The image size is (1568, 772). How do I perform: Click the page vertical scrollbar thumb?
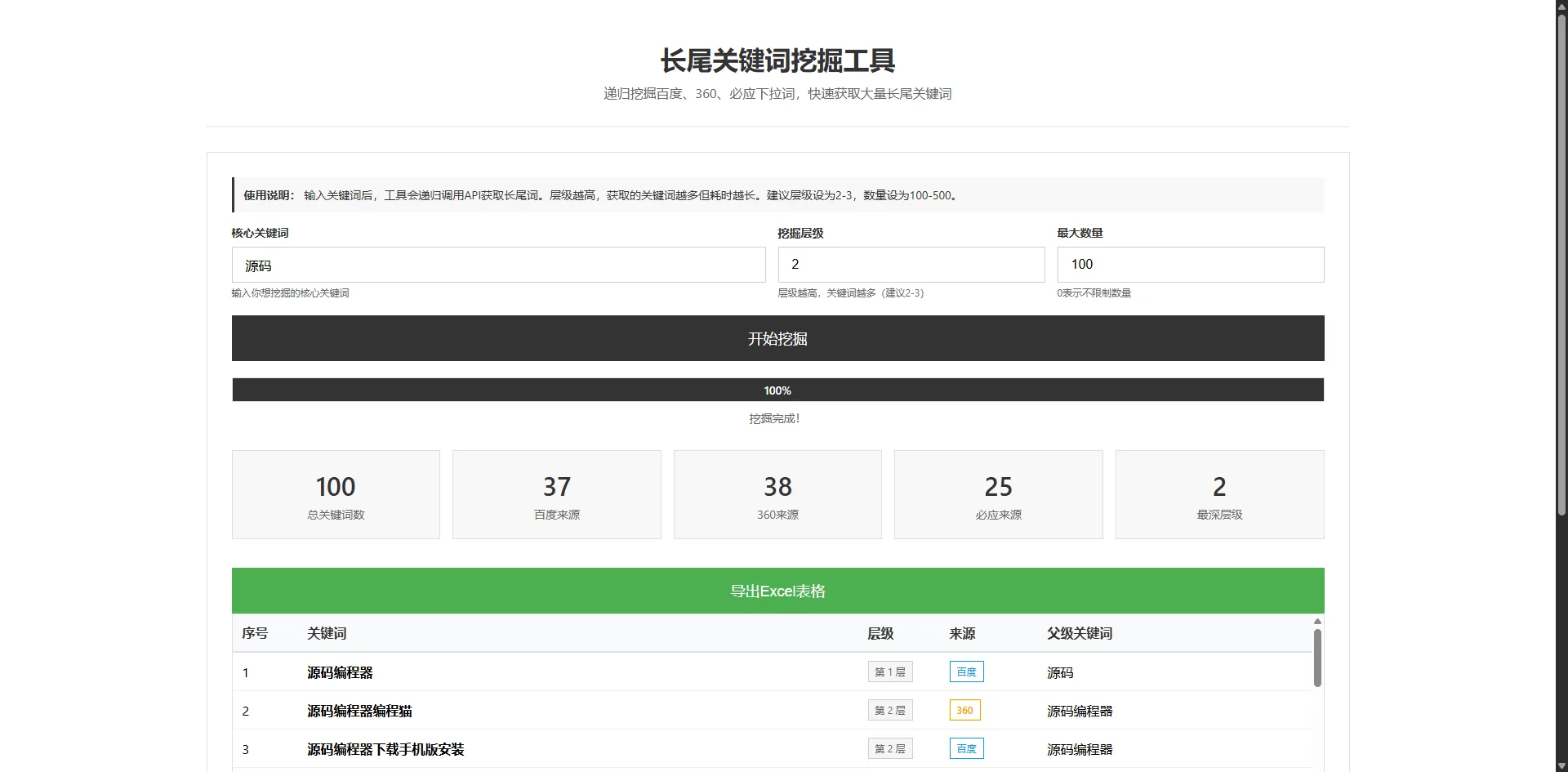pos(1561,265)
